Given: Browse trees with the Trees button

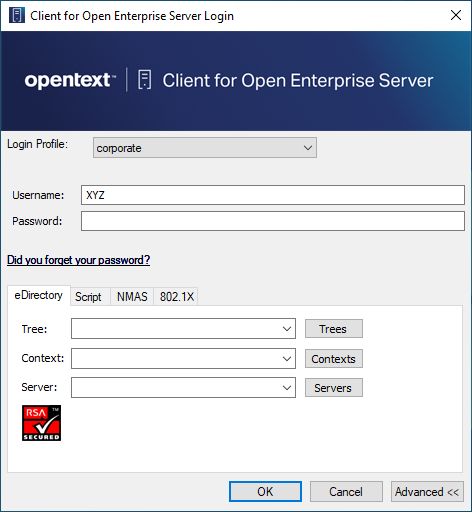Looking at the screenshot, I should [334, 329].
